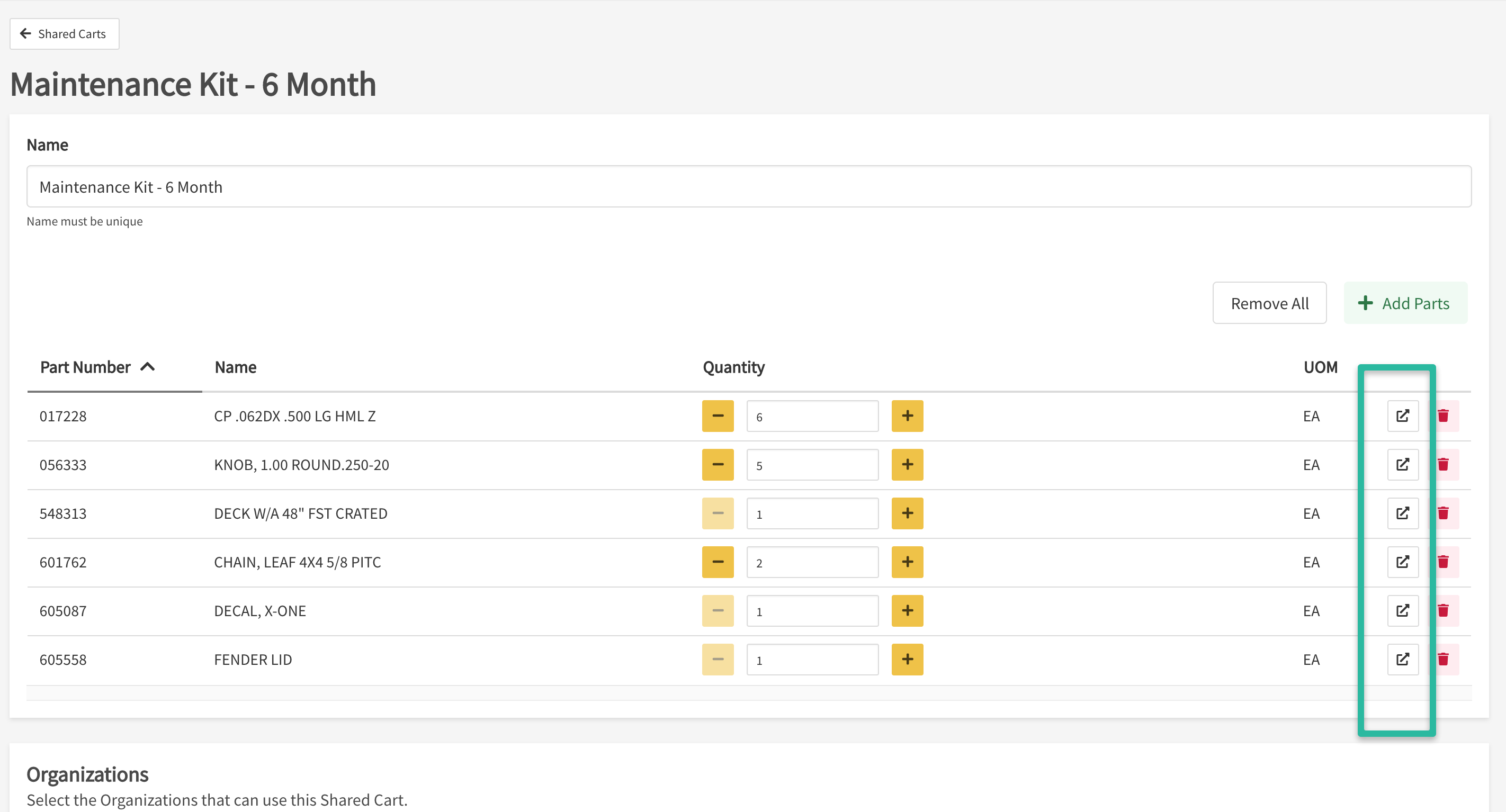Increase quantity of FENDER LID
The image size is (1506, 812).
coord(907,660)
